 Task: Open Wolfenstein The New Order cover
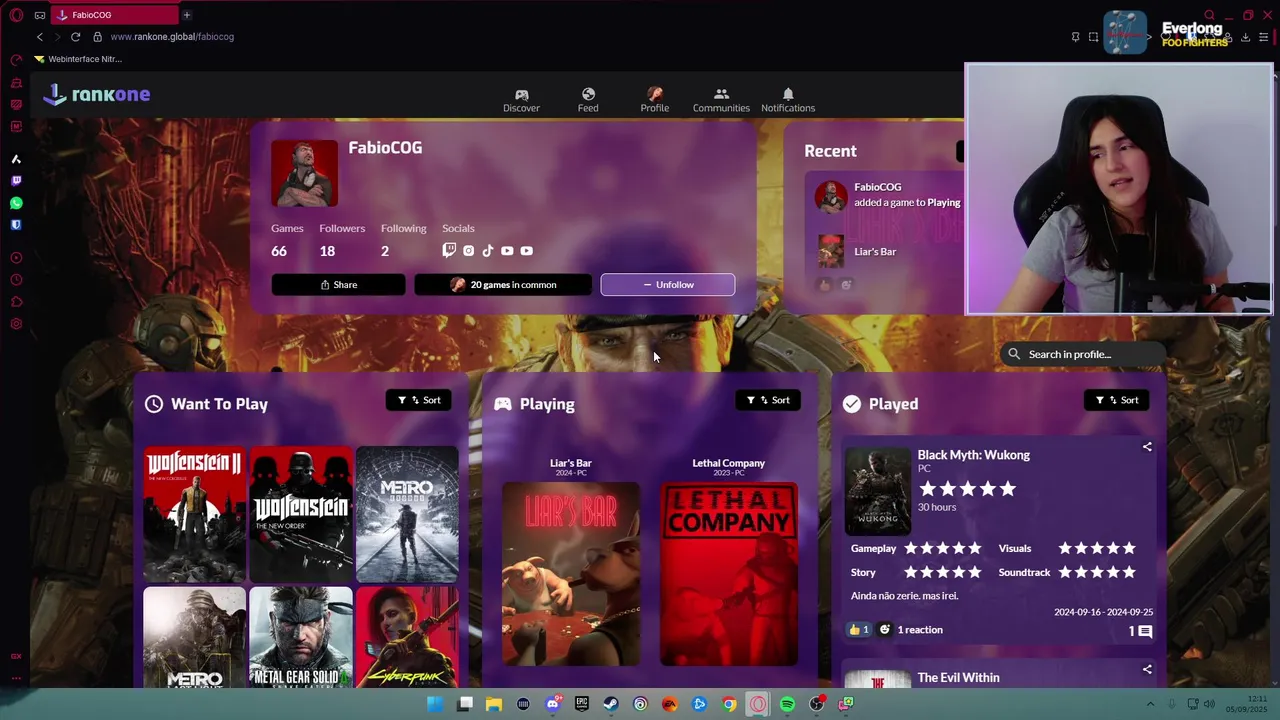pos(301,514)
